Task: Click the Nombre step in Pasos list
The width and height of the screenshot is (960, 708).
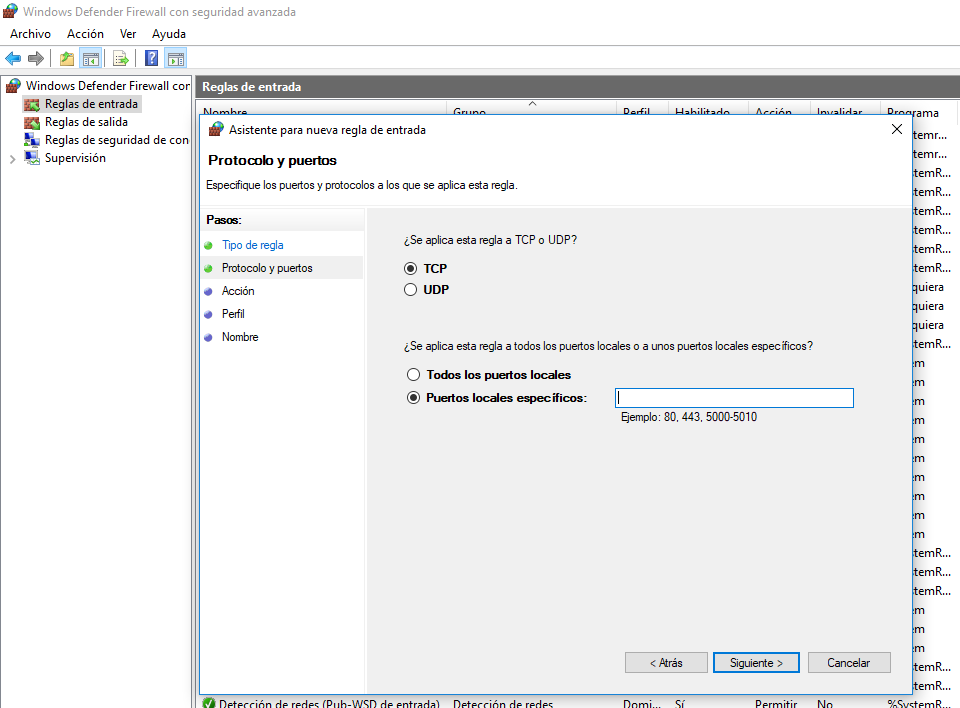Action: [240, 337]
